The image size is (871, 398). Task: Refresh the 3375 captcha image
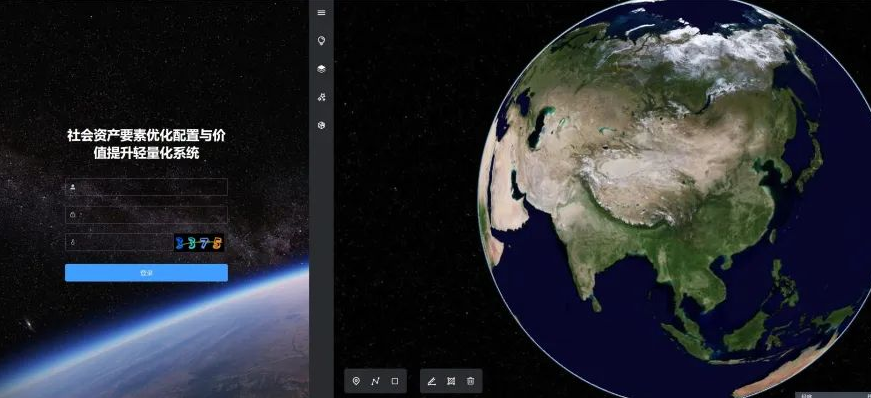click(x=199, y=242)
